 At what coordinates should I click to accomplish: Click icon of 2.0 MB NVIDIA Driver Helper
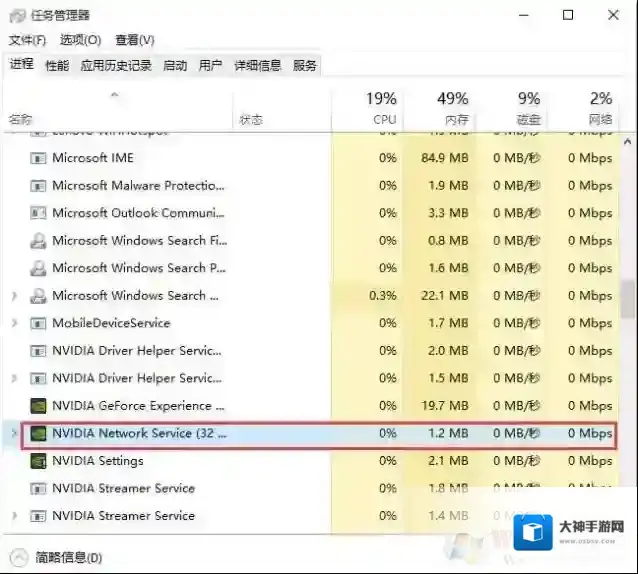[x=38, y=351]
